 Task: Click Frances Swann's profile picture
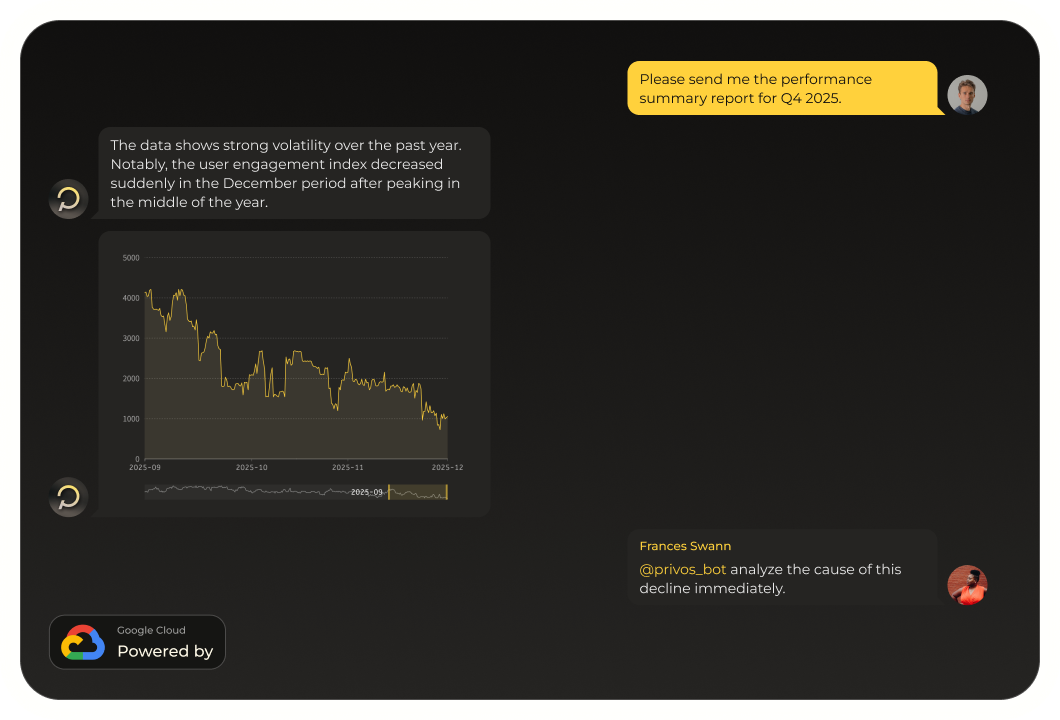coord(966,585)
